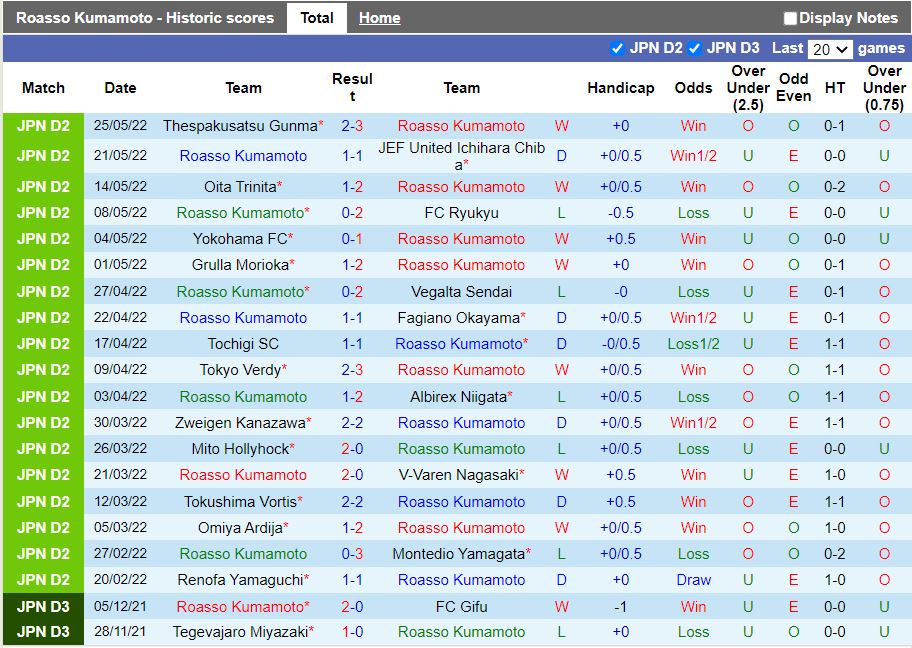Click the Result column header

tap(352, 87)
